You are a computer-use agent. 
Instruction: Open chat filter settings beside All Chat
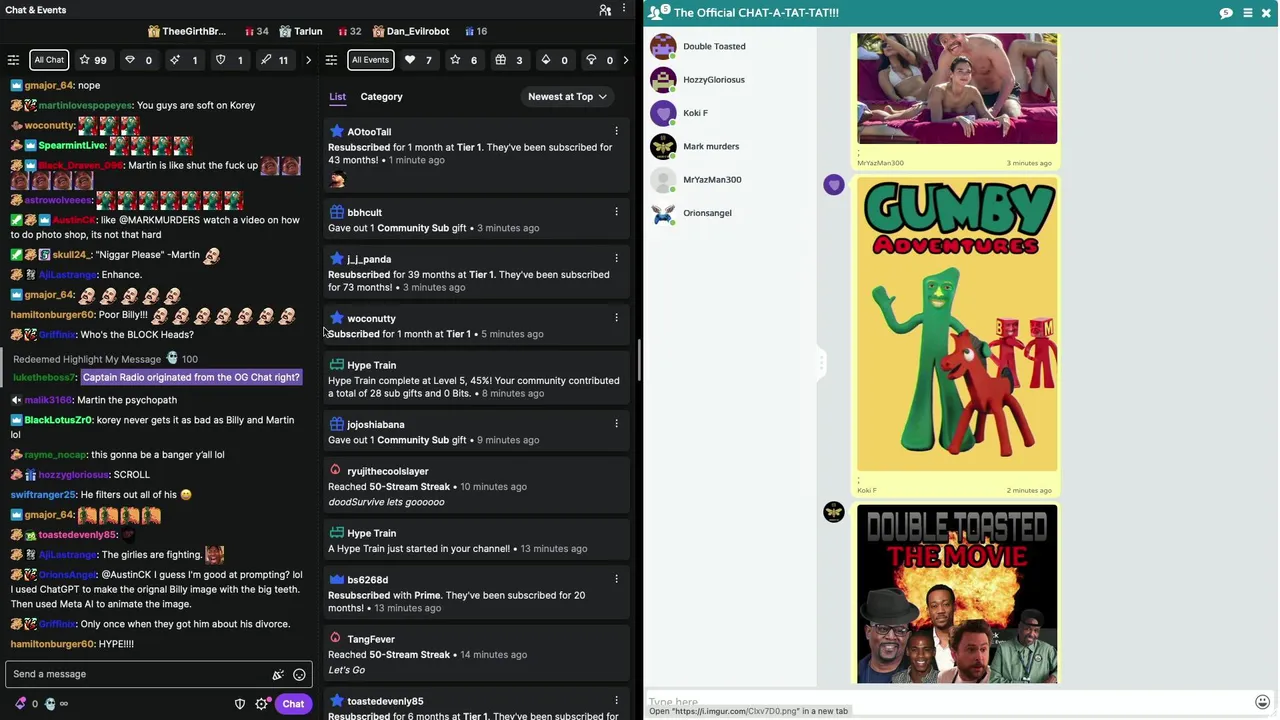(13, 60)
